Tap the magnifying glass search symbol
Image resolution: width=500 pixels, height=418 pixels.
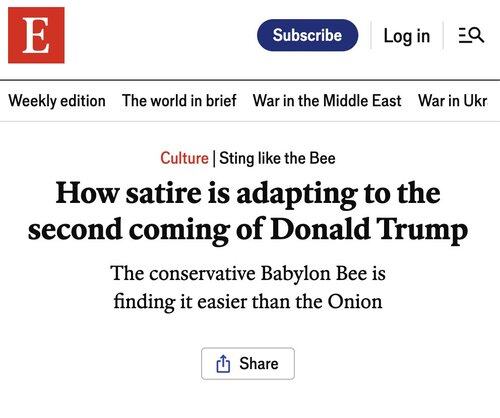[x=477, y=35]
